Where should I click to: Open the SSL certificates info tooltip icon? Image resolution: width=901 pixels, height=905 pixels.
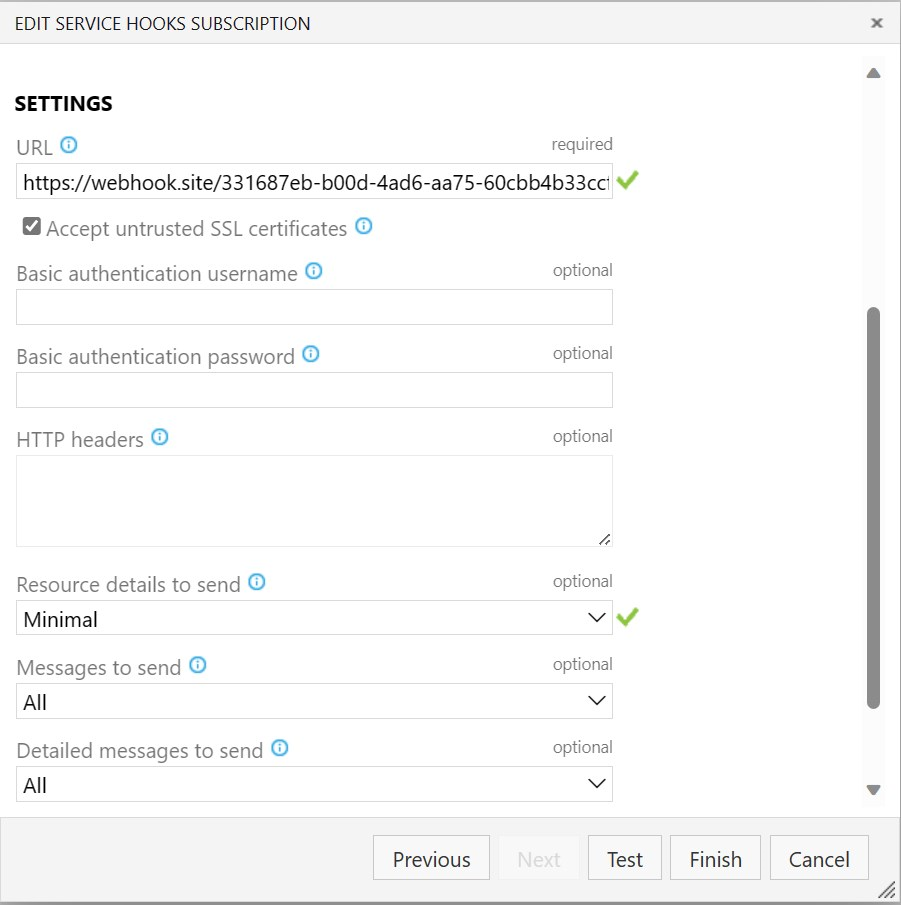[x=363, y=227]
